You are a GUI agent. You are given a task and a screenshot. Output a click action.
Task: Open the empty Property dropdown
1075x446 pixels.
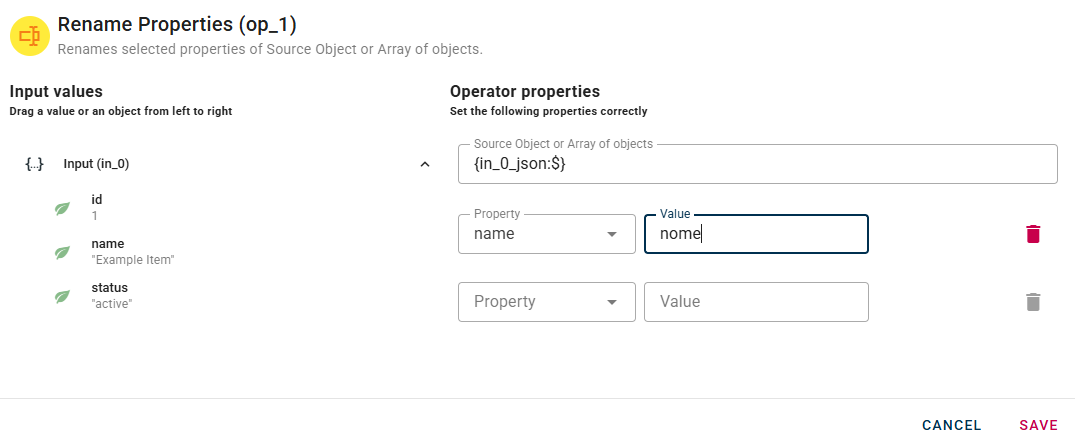click(546, 302)
